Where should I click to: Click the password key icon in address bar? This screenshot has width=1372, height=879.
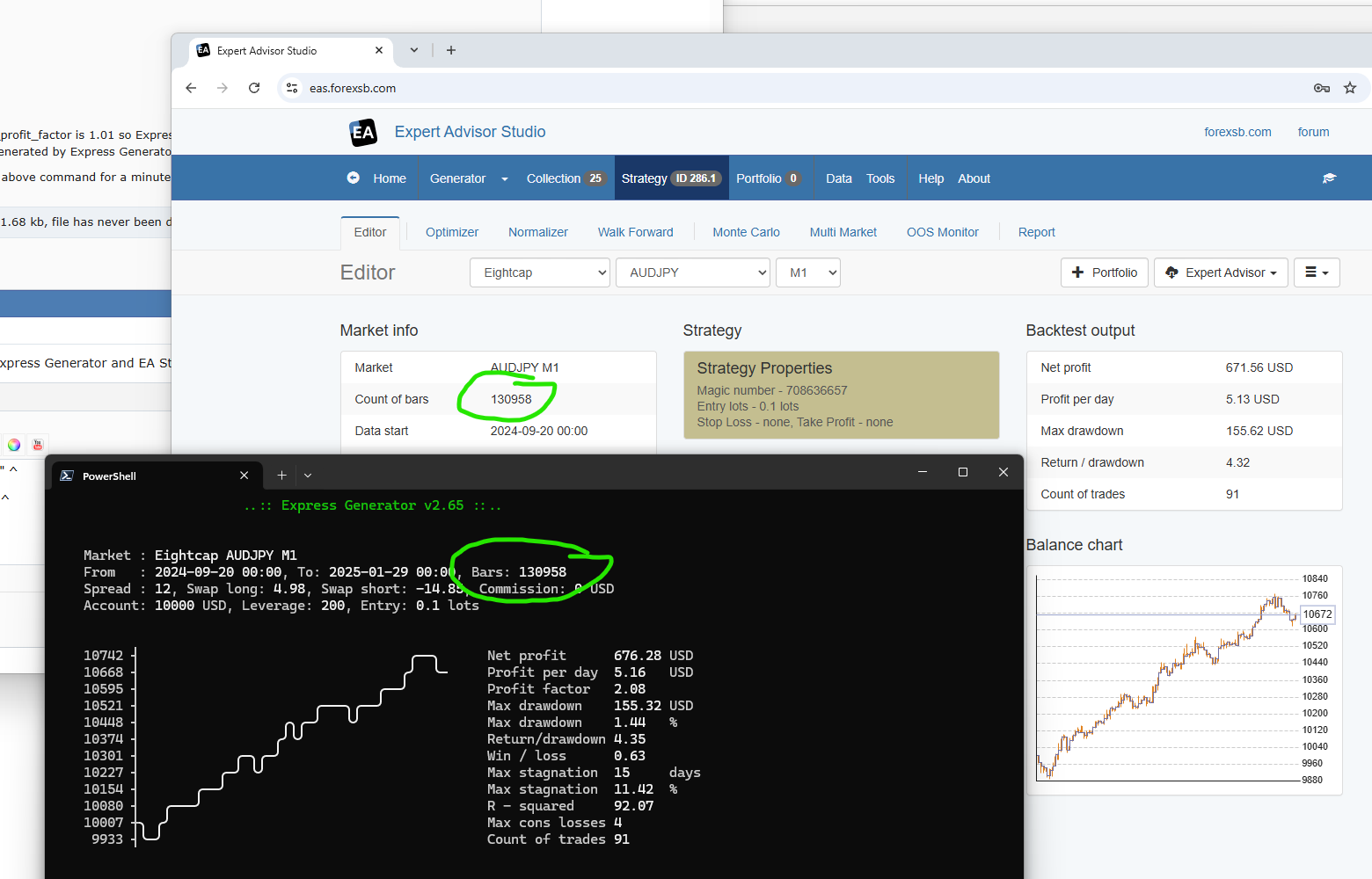pos(1321,88)
